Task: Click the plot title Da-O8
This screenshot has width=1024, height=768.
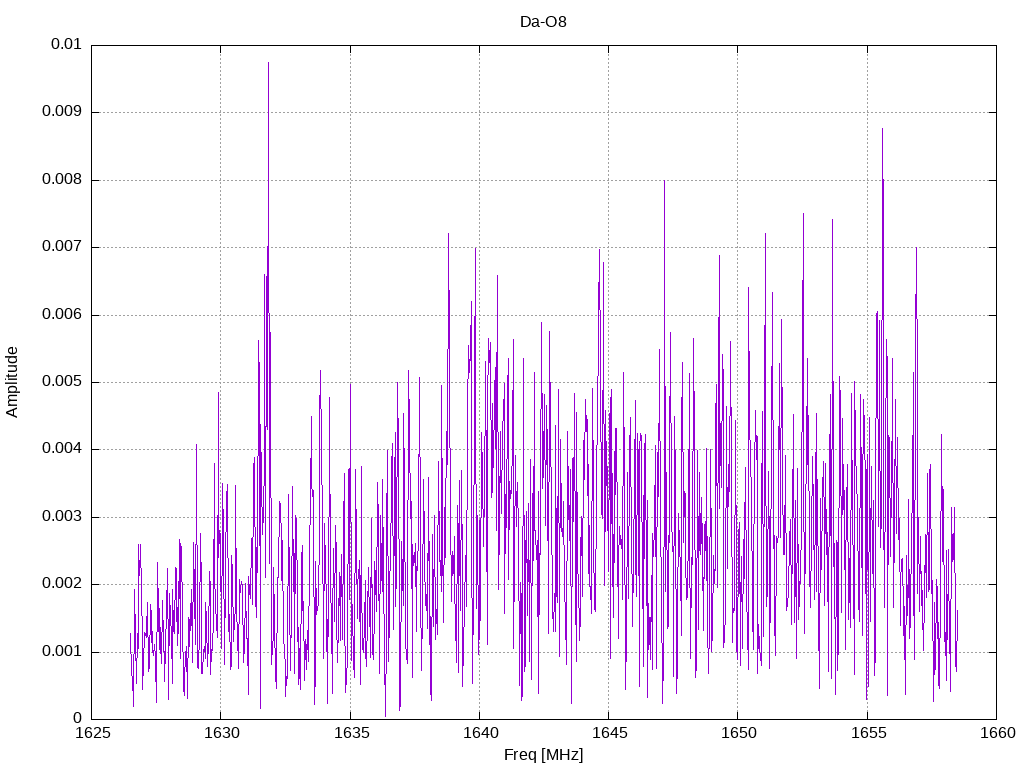Action: click(x=543, y=22)
